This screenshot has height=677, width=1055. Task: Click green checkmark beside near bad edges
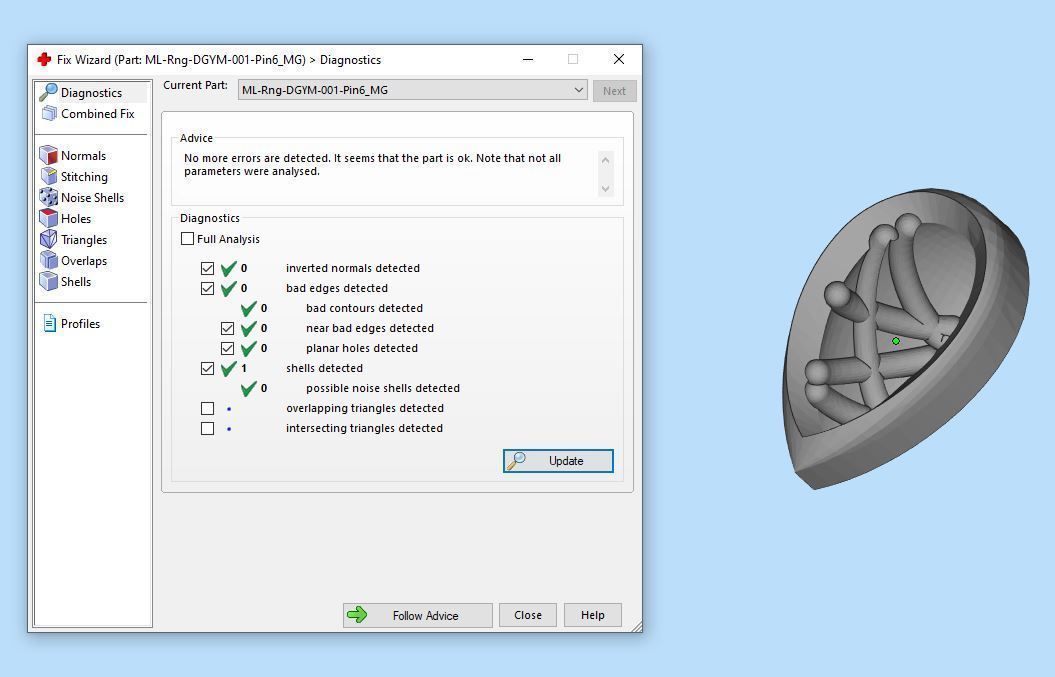249,328
